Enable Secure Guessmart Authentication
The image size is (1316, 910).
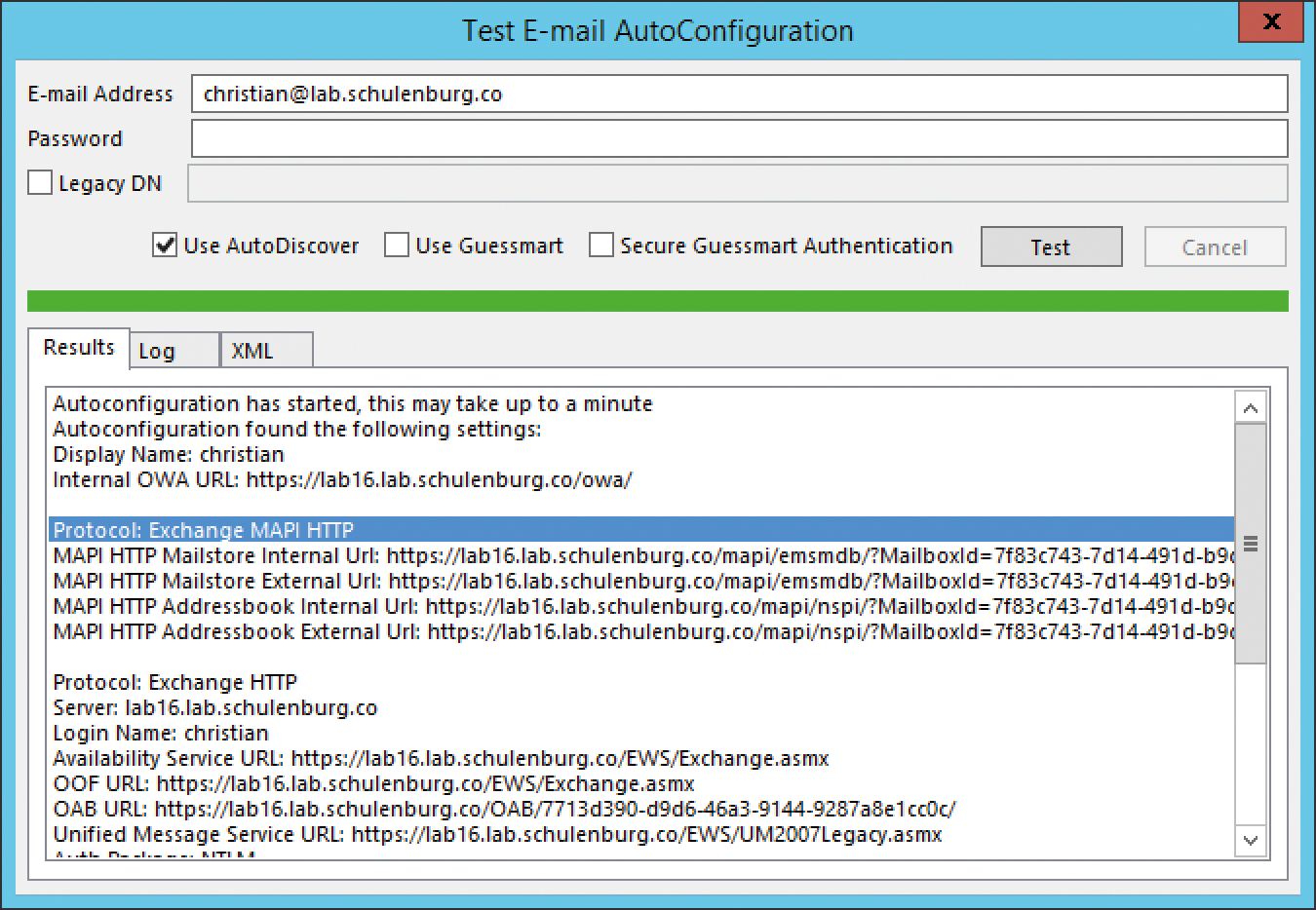(x=600, y=246)
